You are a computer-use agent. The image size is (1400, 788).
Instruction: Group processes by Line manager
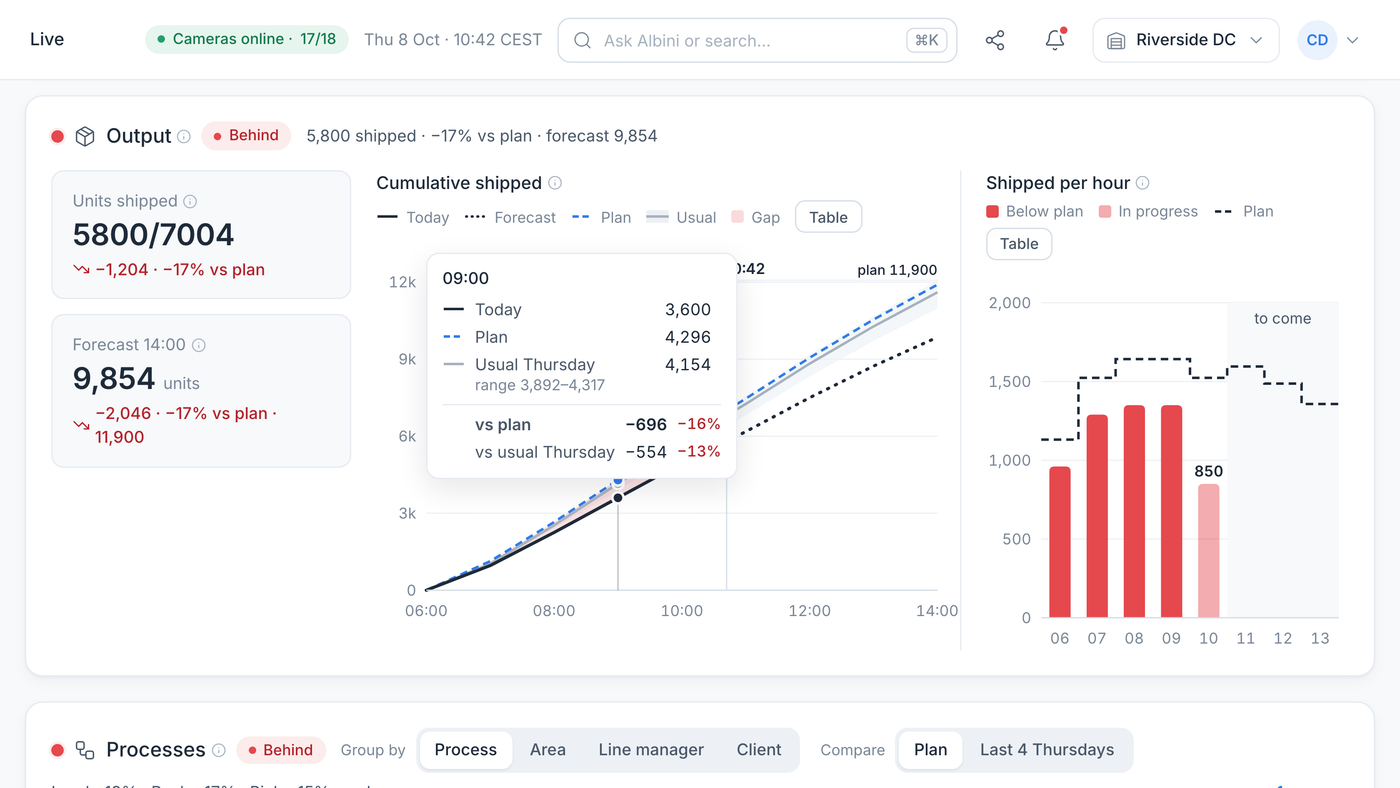pos(651,750)
